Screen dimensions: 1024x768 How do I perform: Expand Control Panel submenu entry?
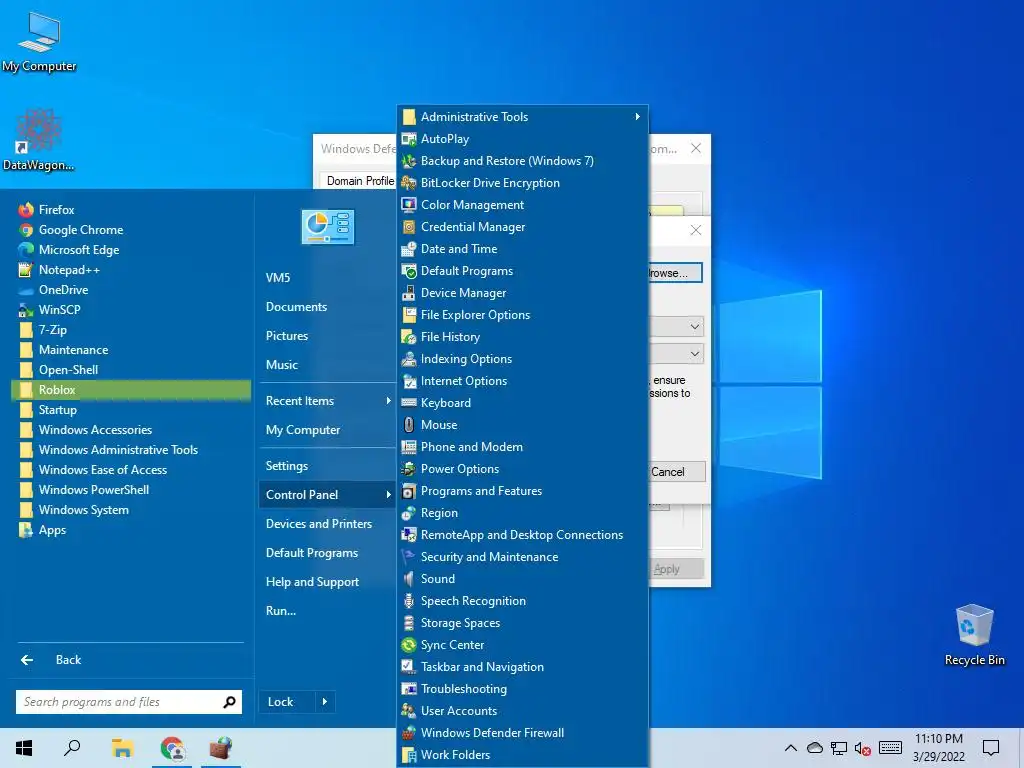point(327,495)
